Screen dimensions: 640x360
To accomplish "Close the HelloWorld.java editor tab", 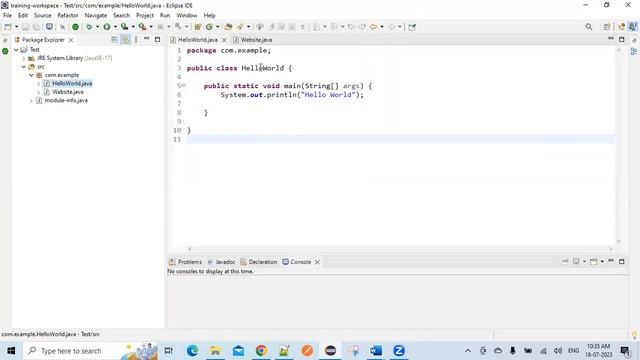I will 224,40.
